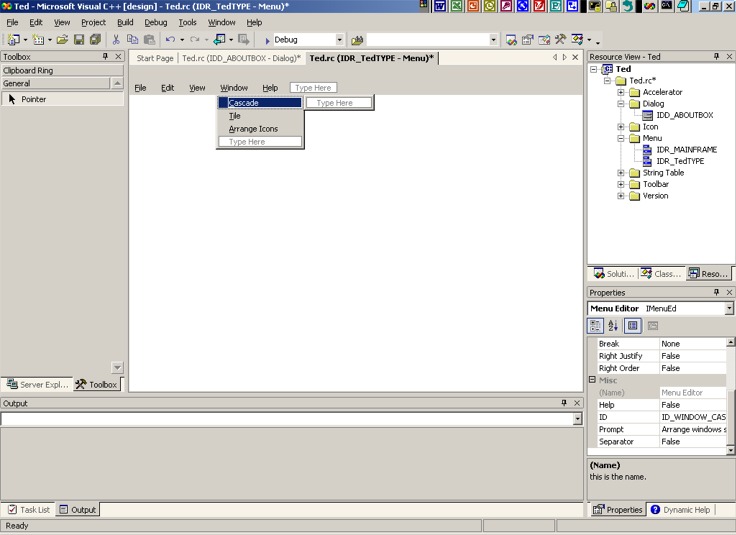Viewport: 736px width, 535px height.
Task: Open the Output pane source dropdown
Action: [x=577, y=419]
